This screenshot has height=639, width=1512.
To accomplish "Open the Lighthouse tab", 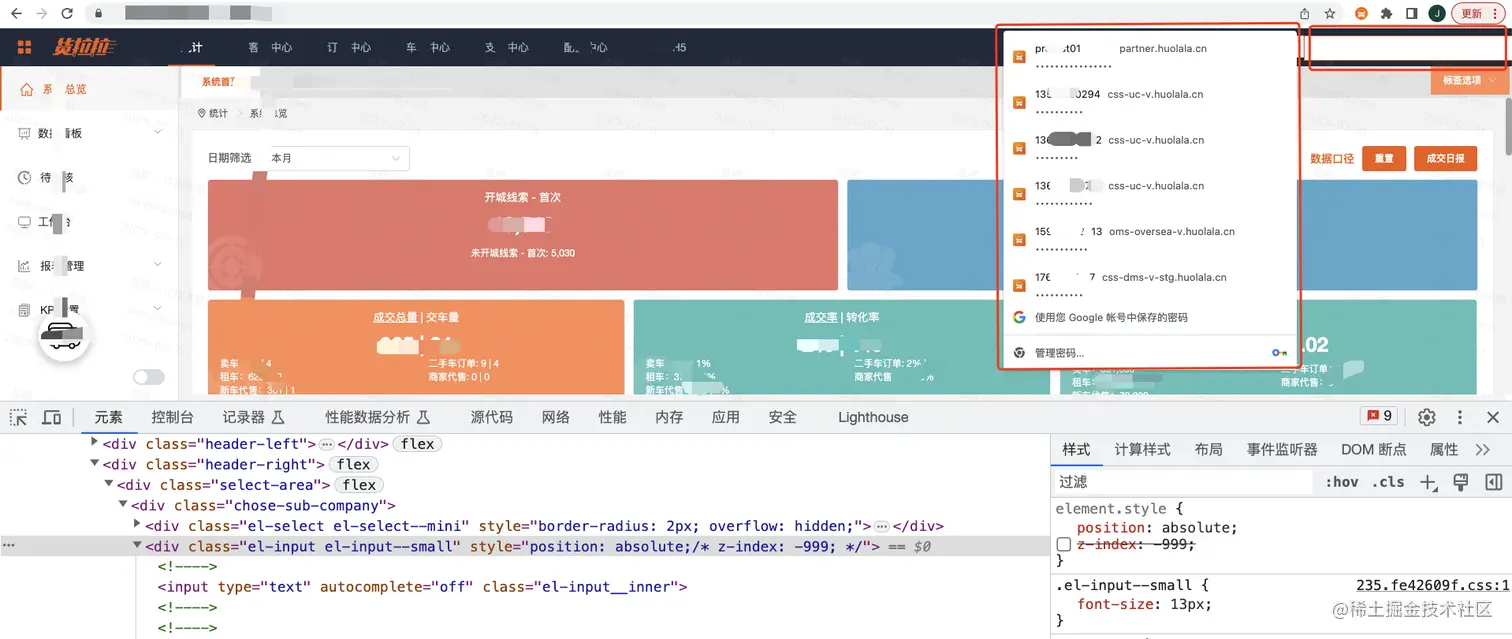I will (x=873, y=417).
